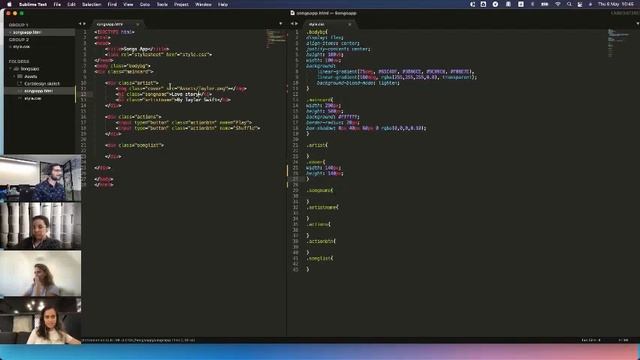Click the date and time in the menu bar

coord(616,4)
